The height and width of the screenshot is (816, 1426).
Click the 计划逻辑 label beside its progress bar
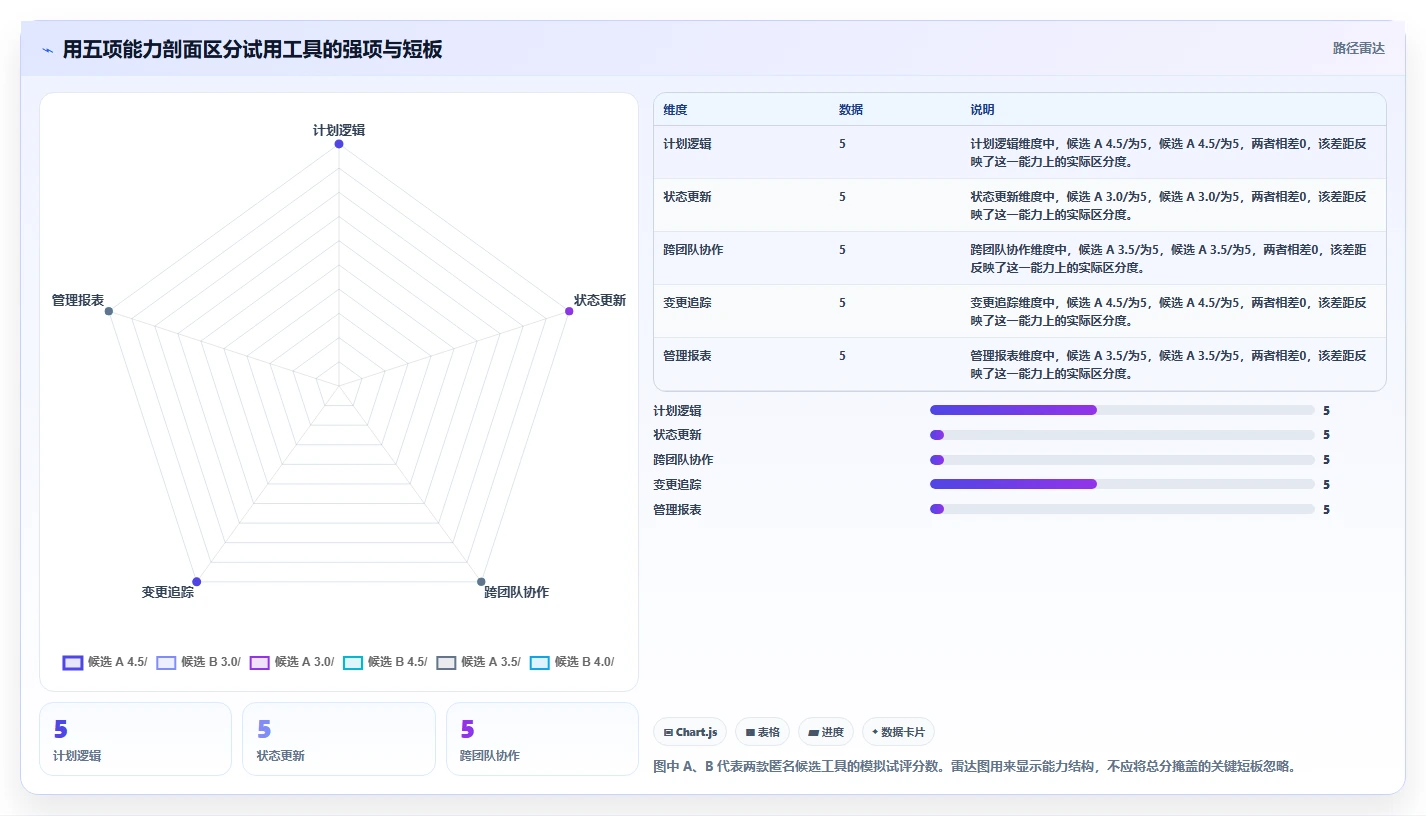677,411
